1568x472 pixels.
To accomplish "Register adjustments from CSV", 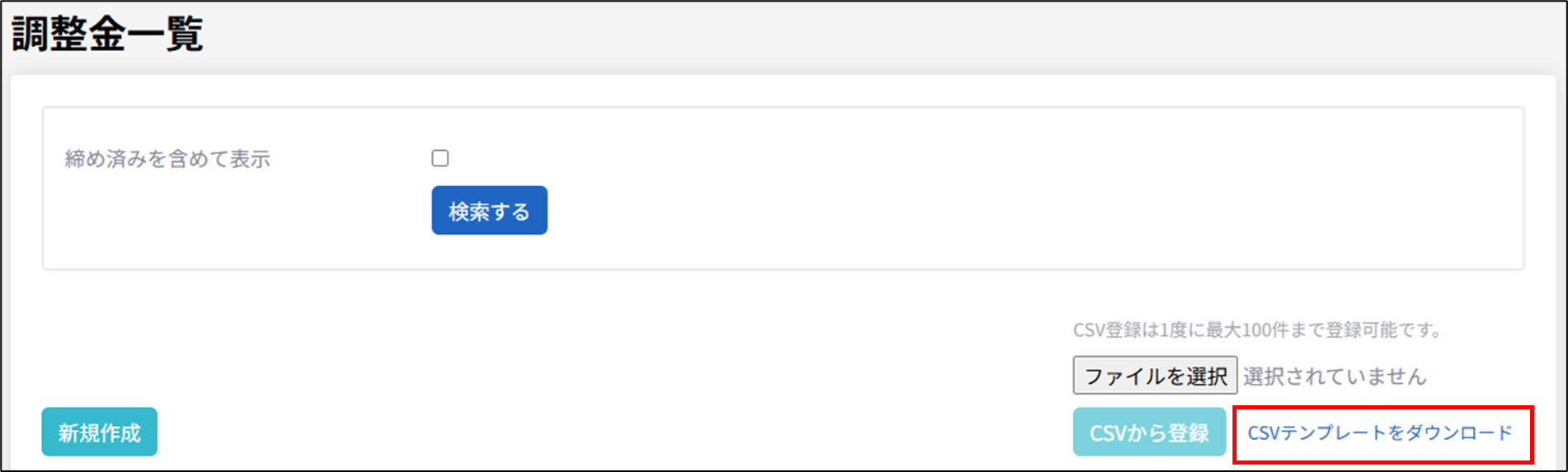I will (1148, 432).
